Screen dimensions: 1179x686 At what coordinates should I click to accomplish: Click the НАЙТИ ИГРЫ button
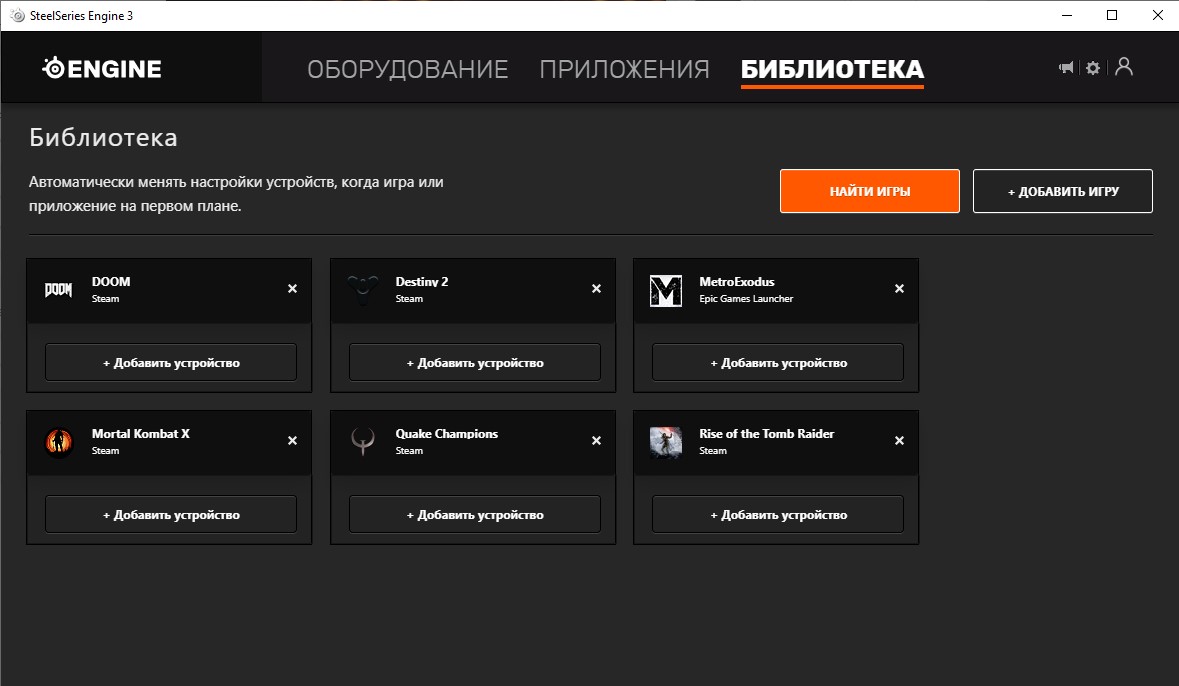point(870,191)
